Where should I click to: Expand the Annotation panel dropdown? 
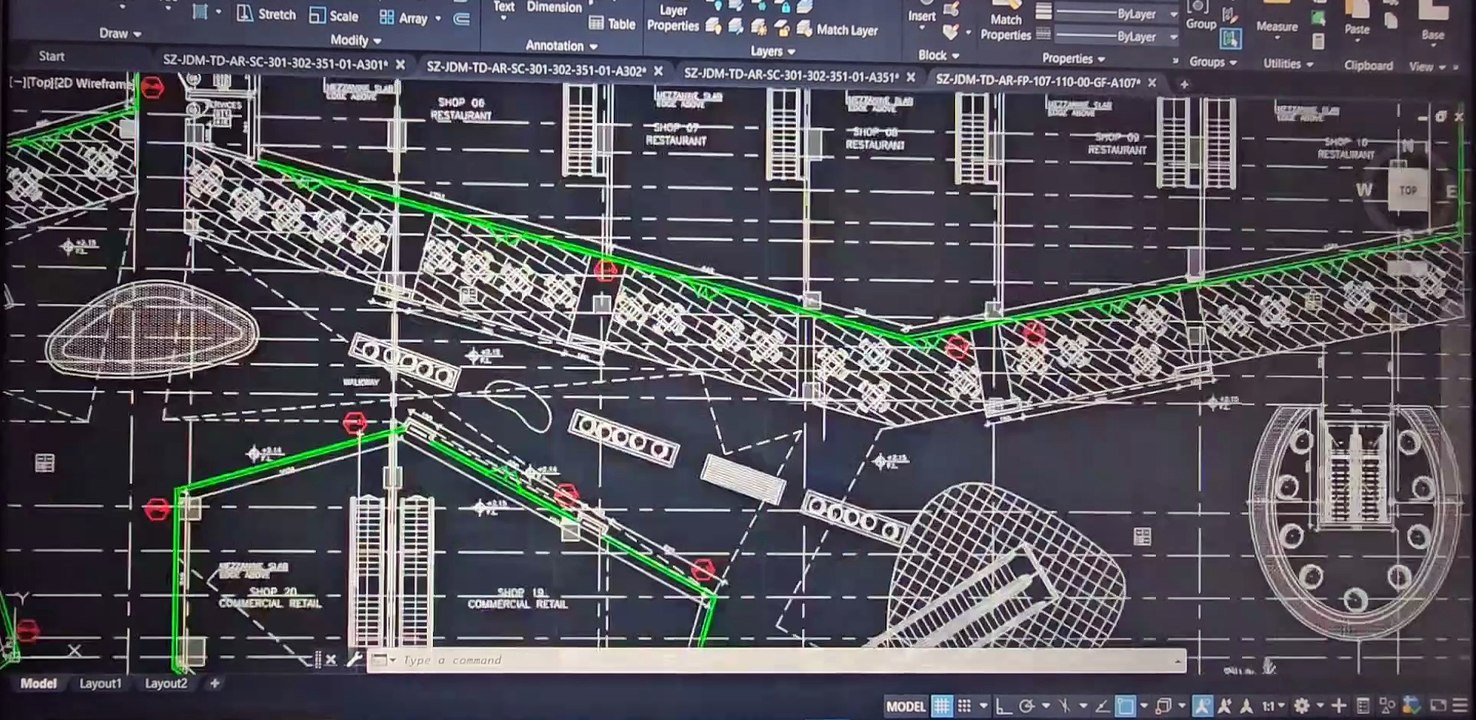coord(561,46)
